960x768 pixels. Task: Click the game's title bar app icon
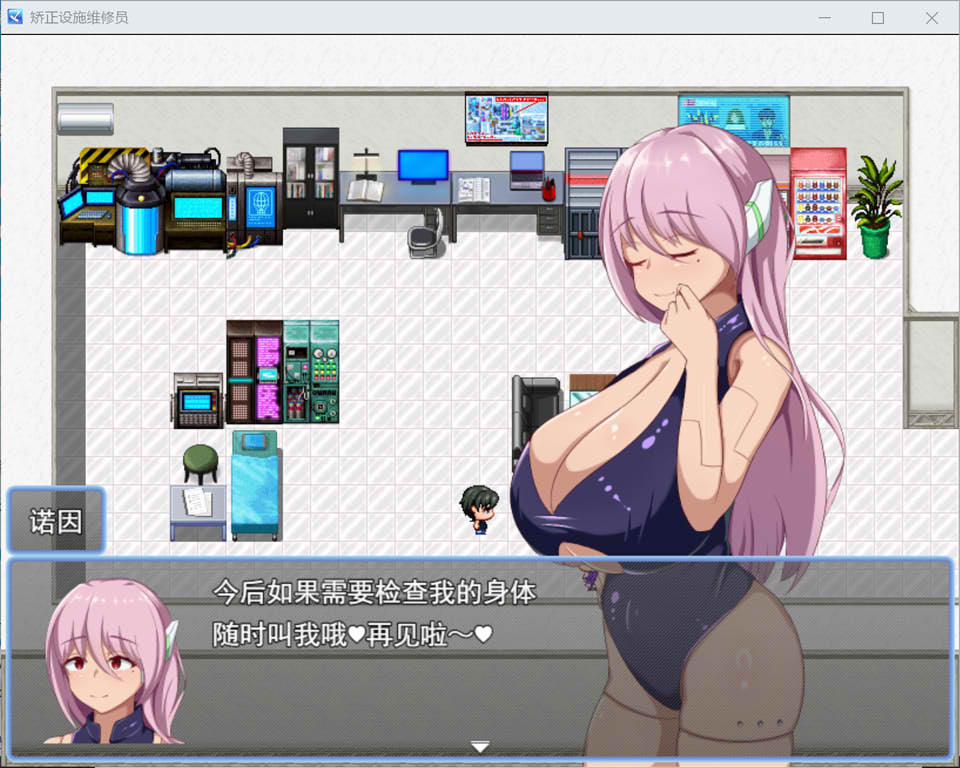coord(15,17)
